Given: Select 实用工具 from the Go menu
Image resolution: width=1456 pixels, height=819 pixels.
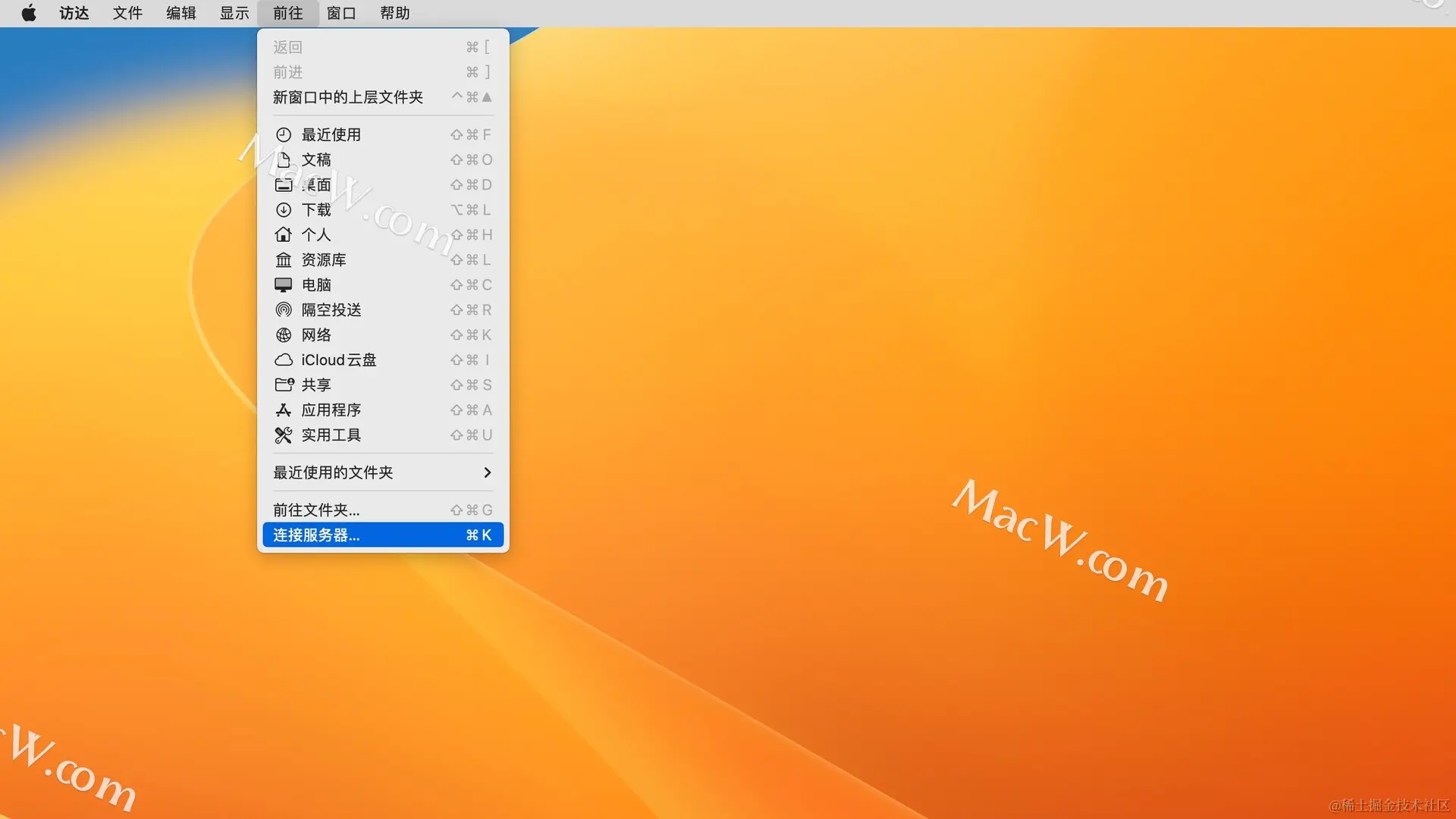Looking at the screenshot, I should pyautogui.click(x=331, y=435).
